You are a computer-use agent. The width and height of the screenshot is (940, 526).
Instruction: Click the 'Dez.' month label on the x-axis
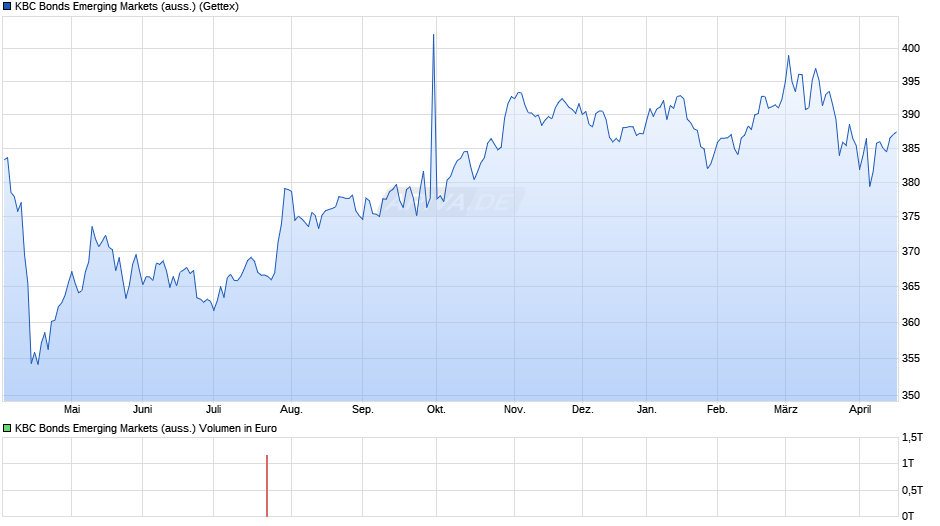click(x=583, y=409)
